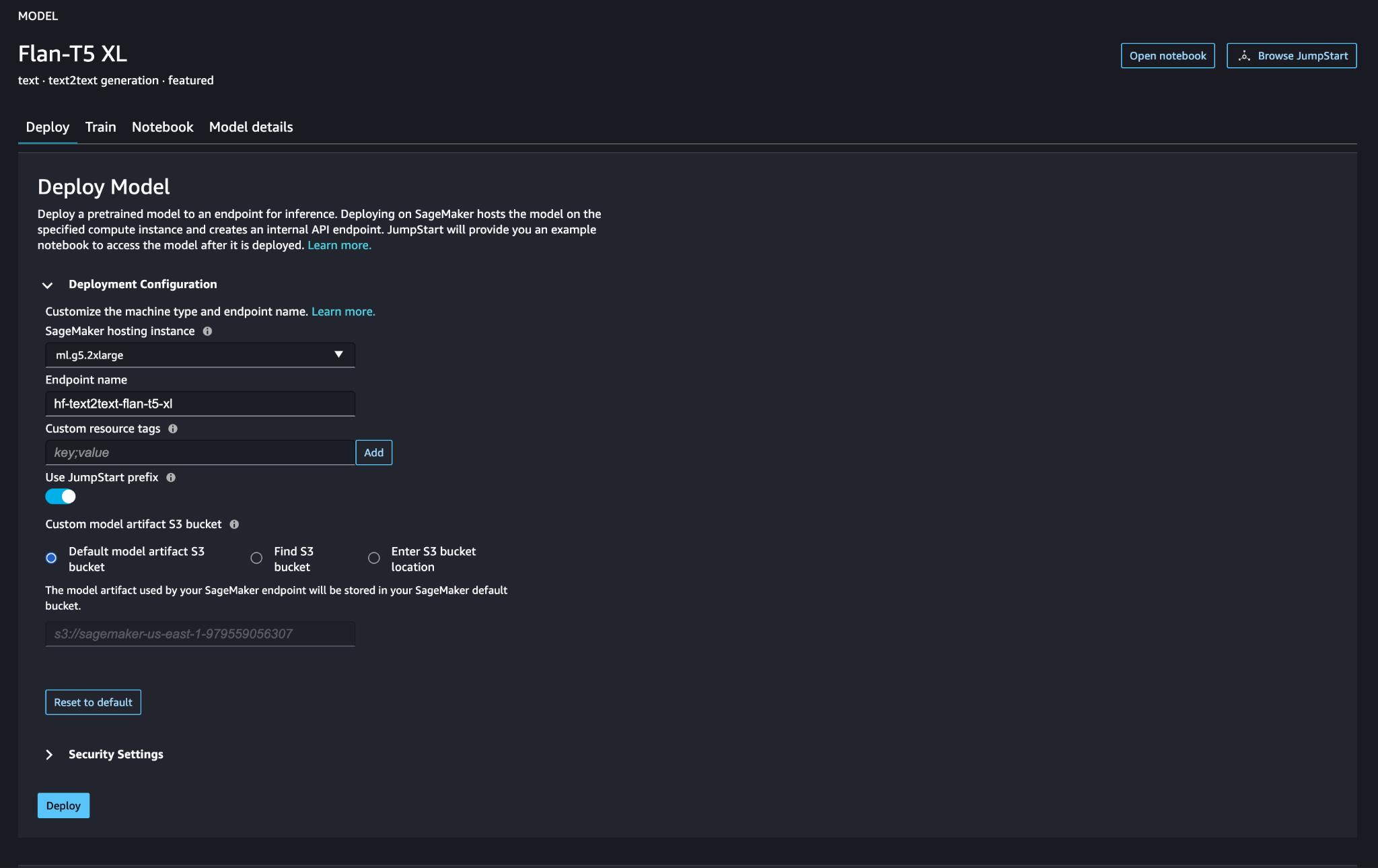1378x868 pixels.
Task: Follow Learn more link after endpoint name text
Action: (343, 312)
